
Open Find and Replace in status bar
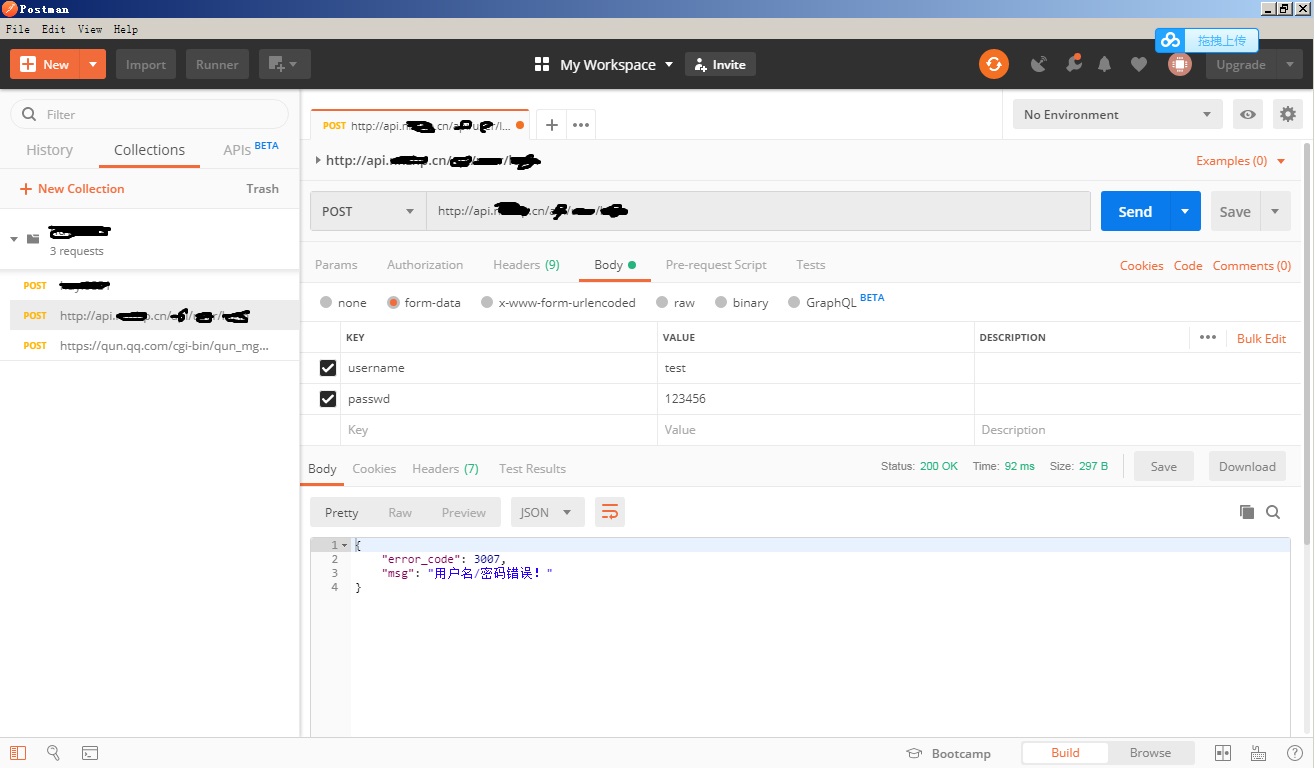(x=54, y=753)
